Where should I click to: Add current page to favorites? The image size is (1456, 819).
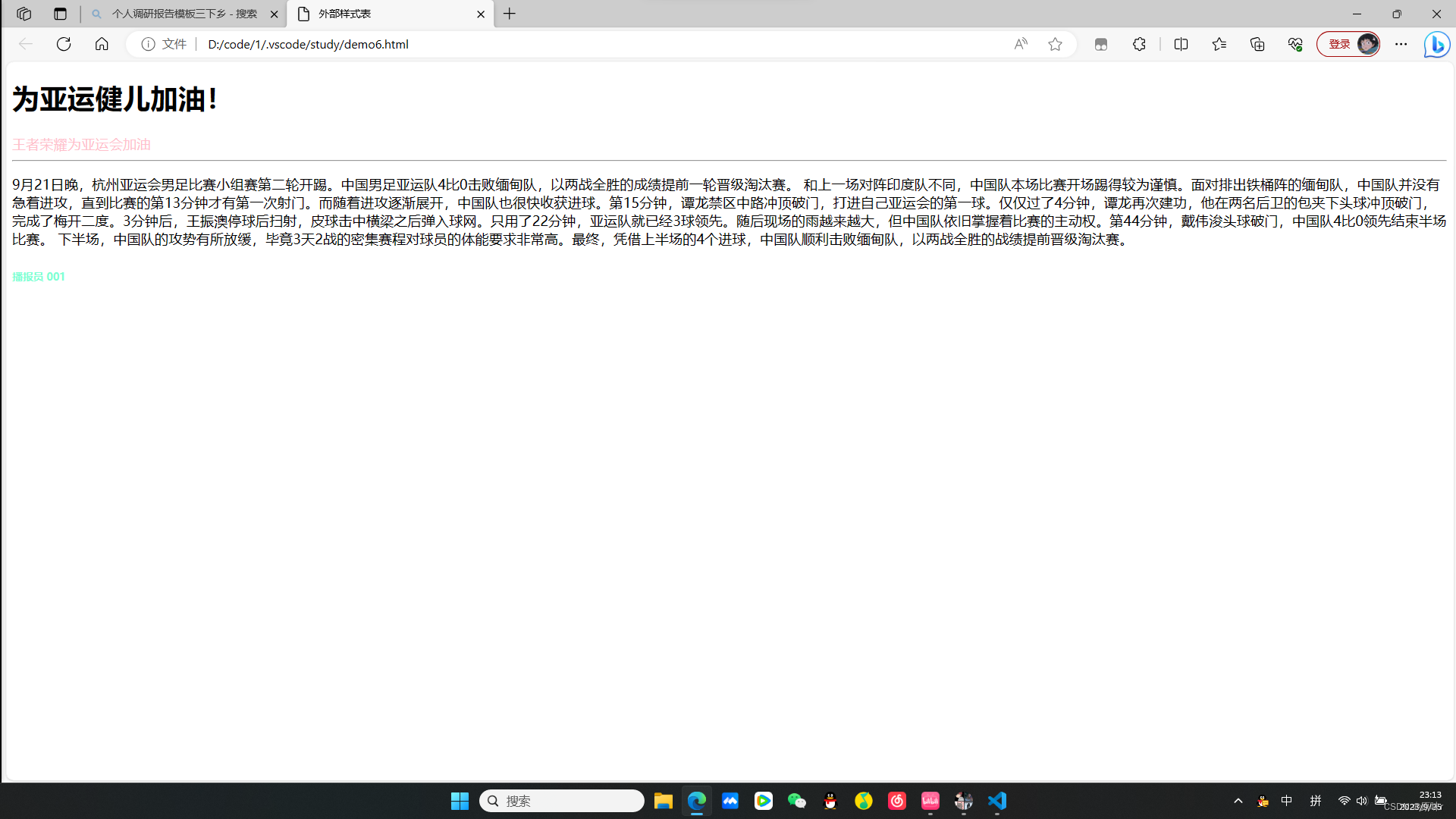pyautogui.click(x=1056, y=44)
